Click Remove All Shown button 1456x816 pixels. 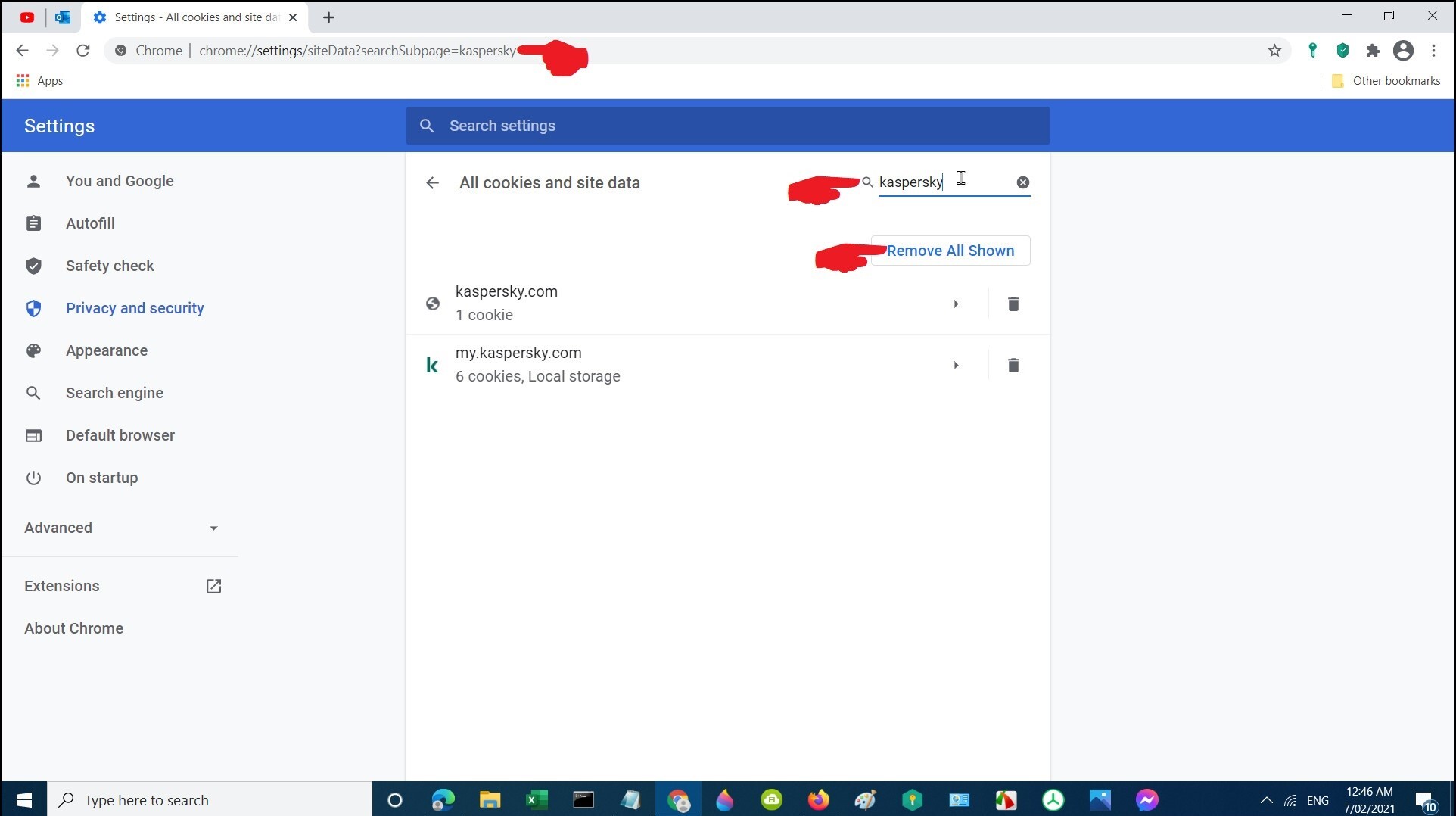click(x=950, y=251)
